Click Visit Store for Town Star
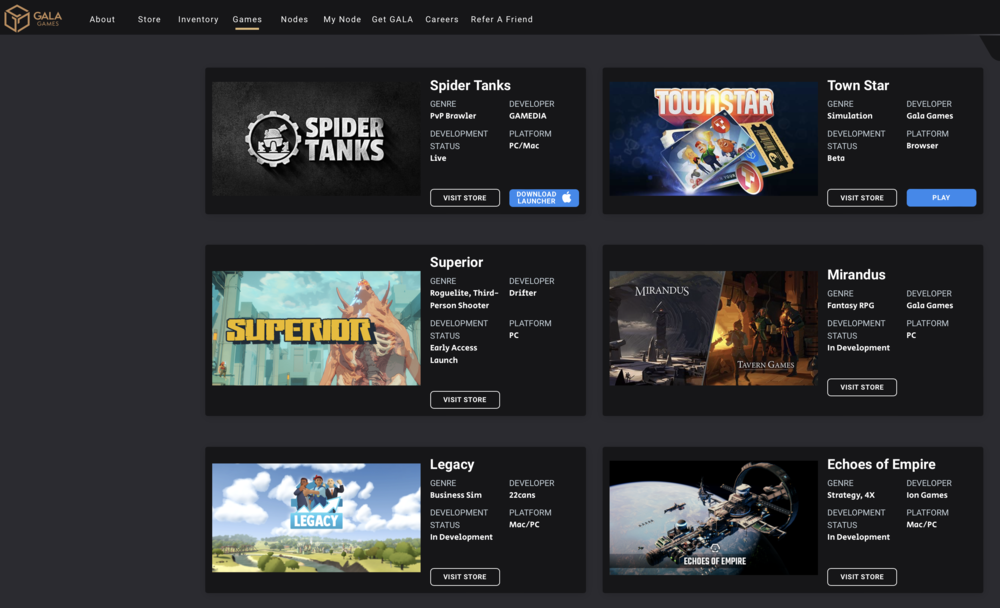This screenshot has height=608, width=1000. pyautogui.click(x=862, y=198)
